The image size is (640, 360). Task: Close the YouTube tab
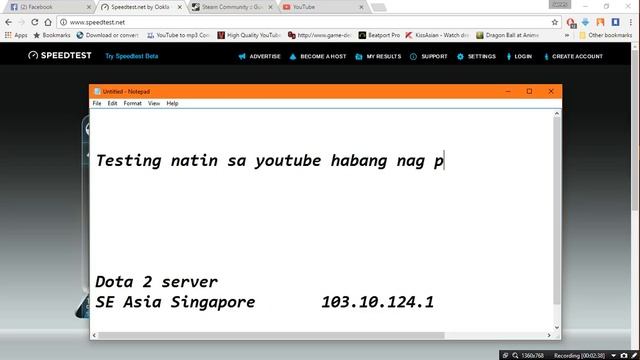pyautogui.click(x=361, y=7)
